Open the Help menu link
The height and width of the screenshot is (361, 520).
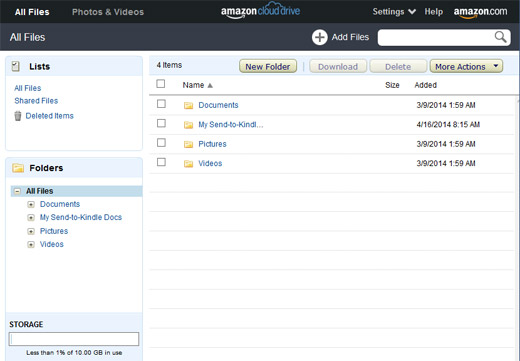434,12
